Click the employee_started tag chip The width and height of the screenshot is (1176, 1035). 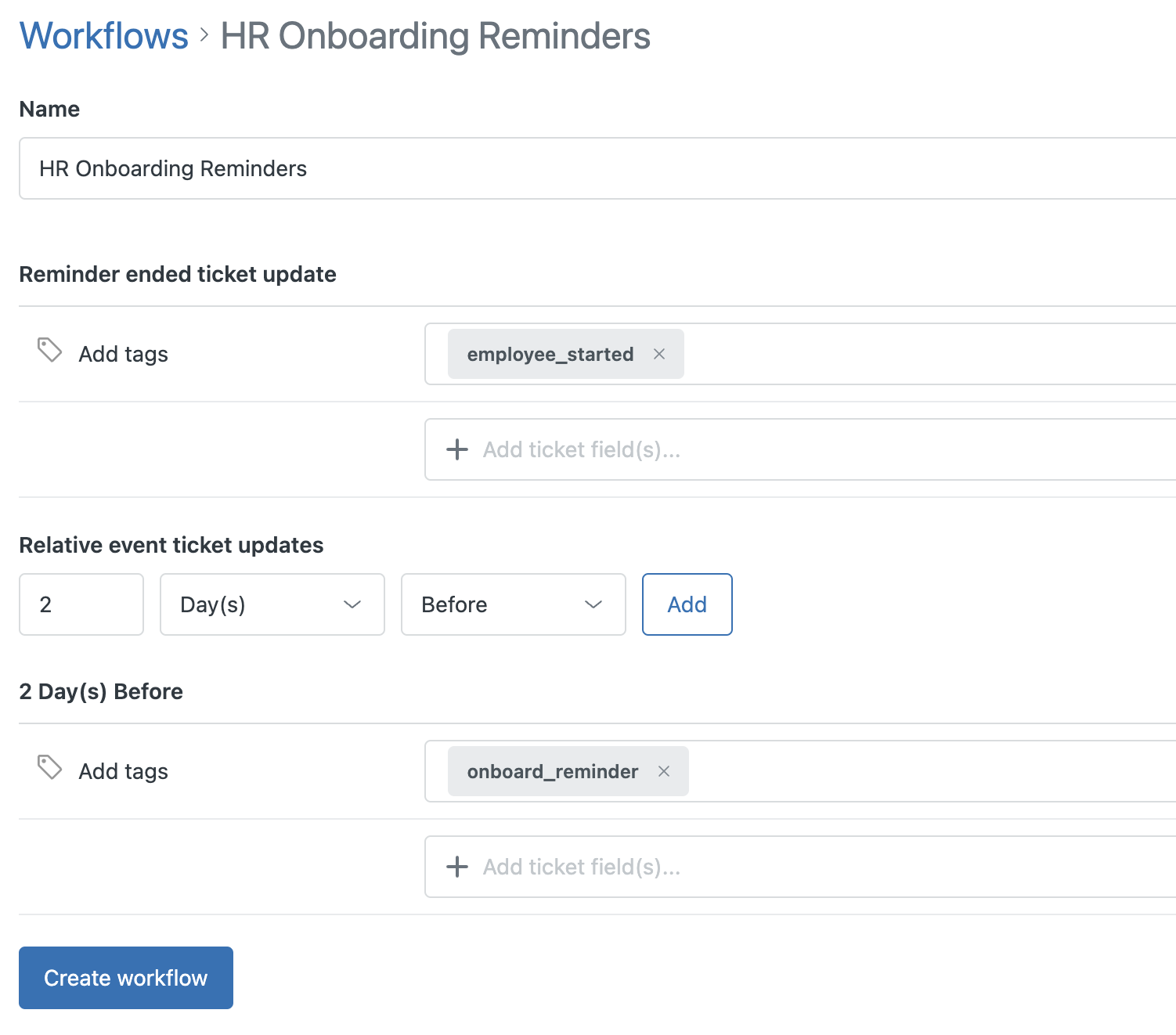coord(566,354)
